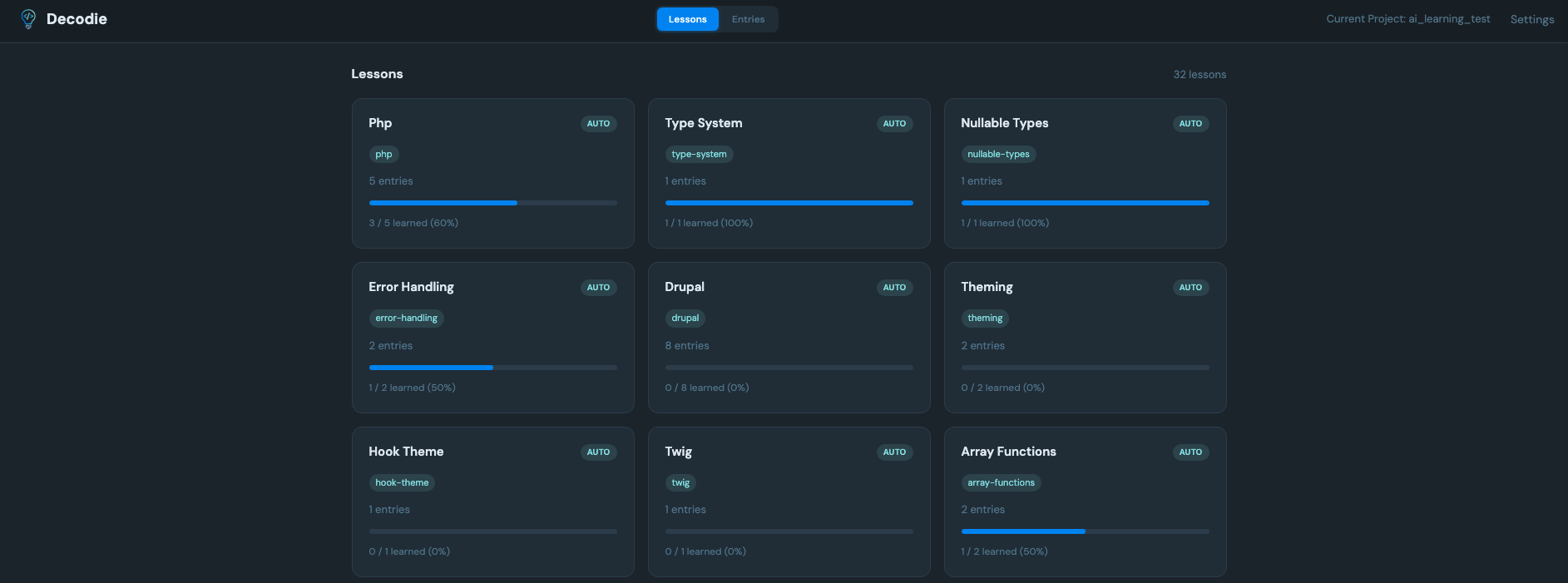Click the hook-theme tag chip
Screen dimensions: 1568x583
pyautogui.click(x=402, y=483)
